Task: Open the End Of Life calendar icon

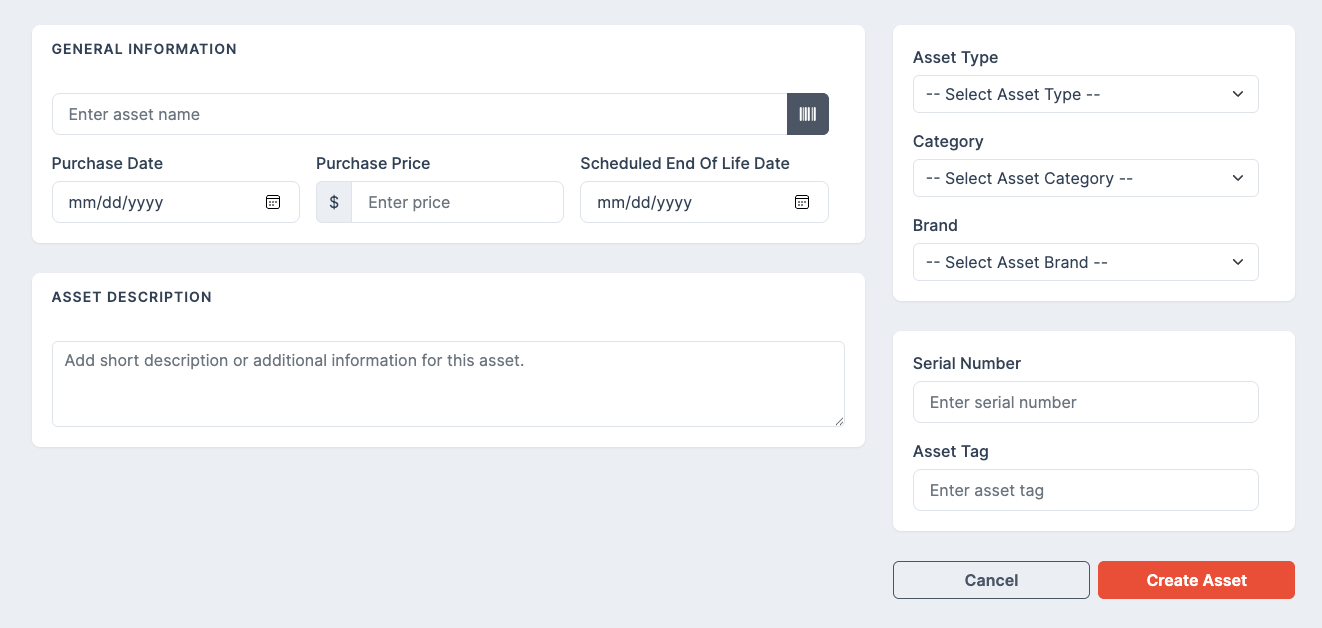Action: click(802, 202)
